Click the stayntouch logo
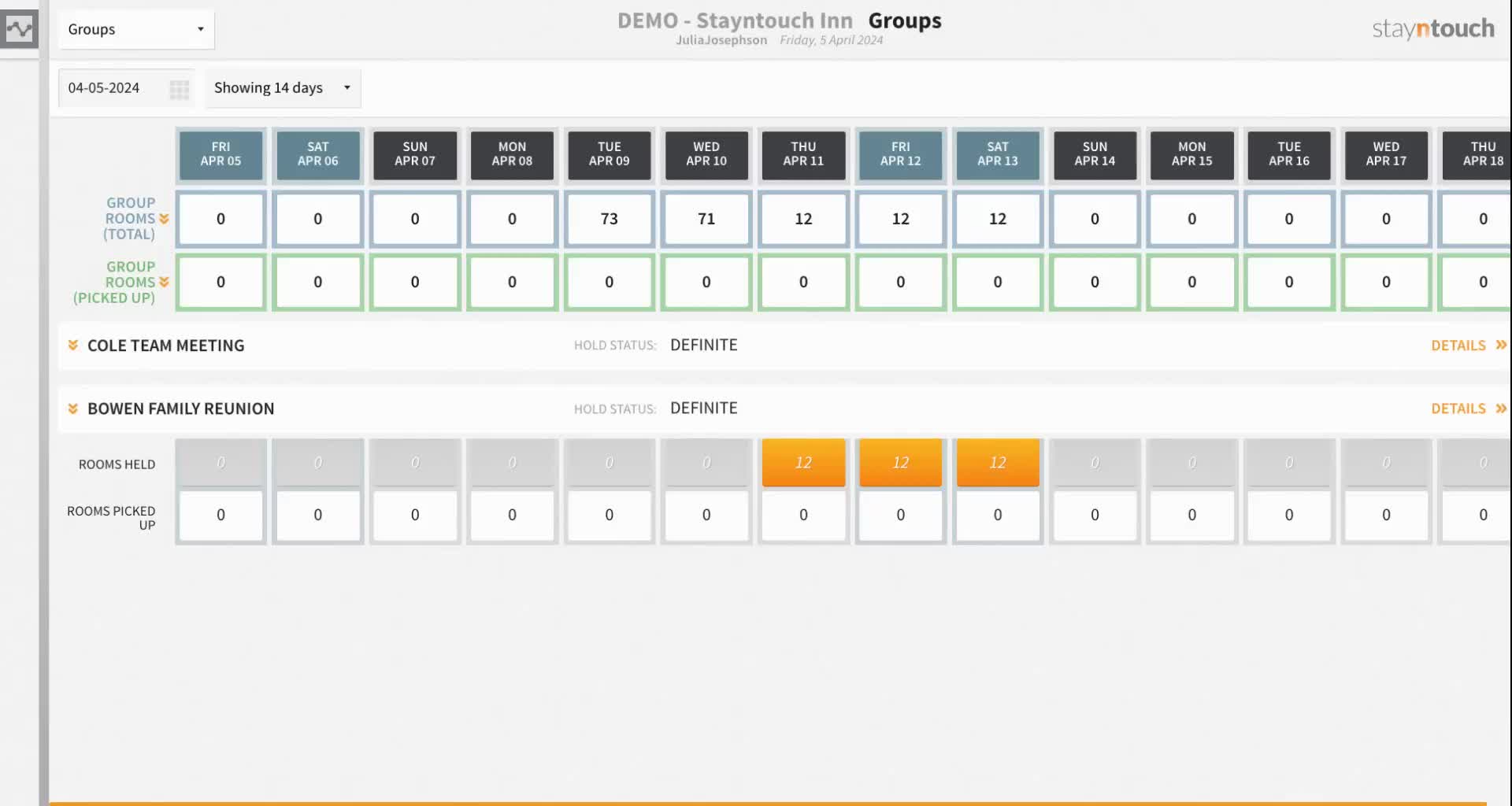This screenshot has height=806, width=1512. click(x=1433, y=29)
